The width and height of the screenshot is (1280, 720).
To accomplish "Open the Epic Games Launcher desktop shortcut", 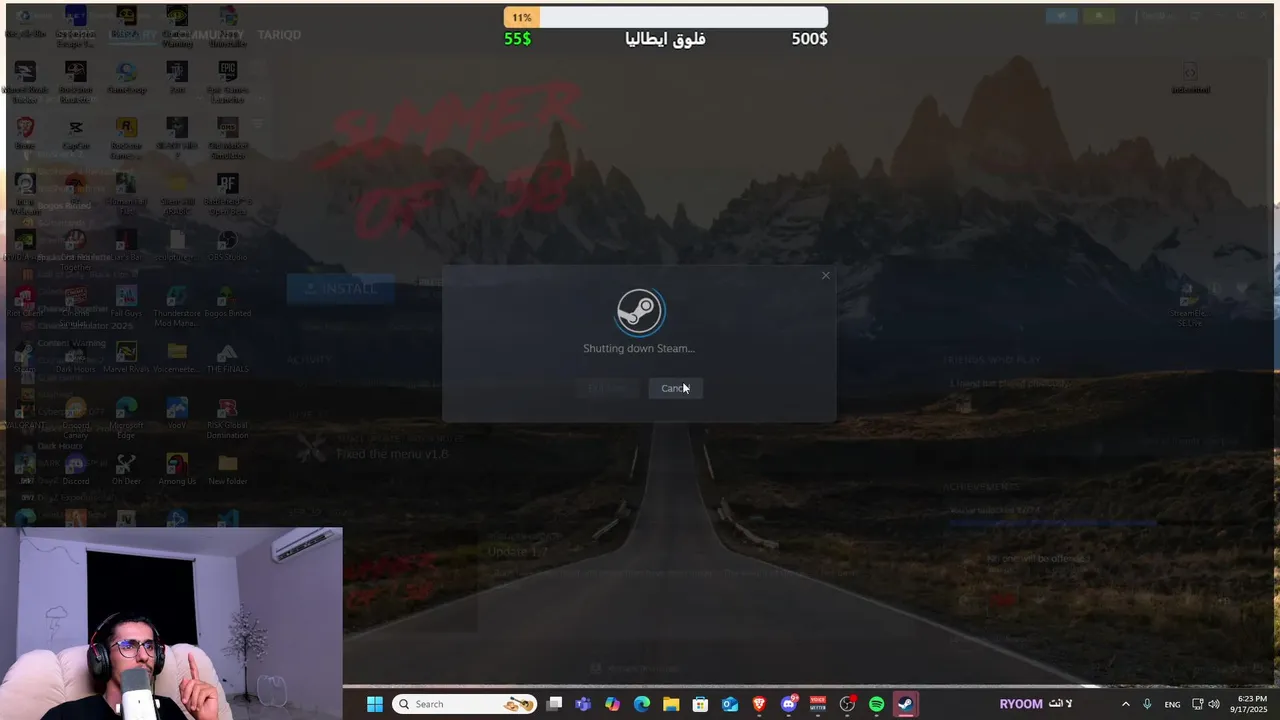I will coord(228,82).
